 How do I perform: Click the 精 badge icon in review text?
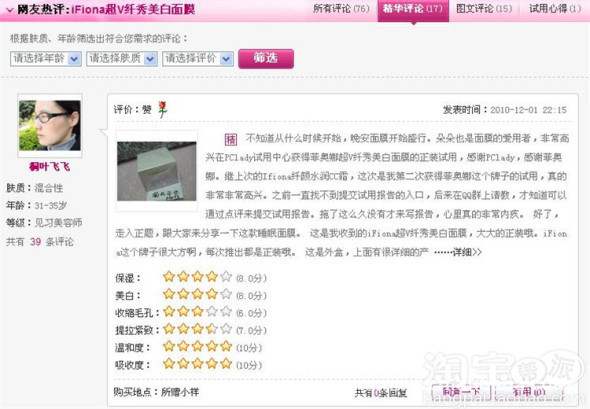pos(231,140)
